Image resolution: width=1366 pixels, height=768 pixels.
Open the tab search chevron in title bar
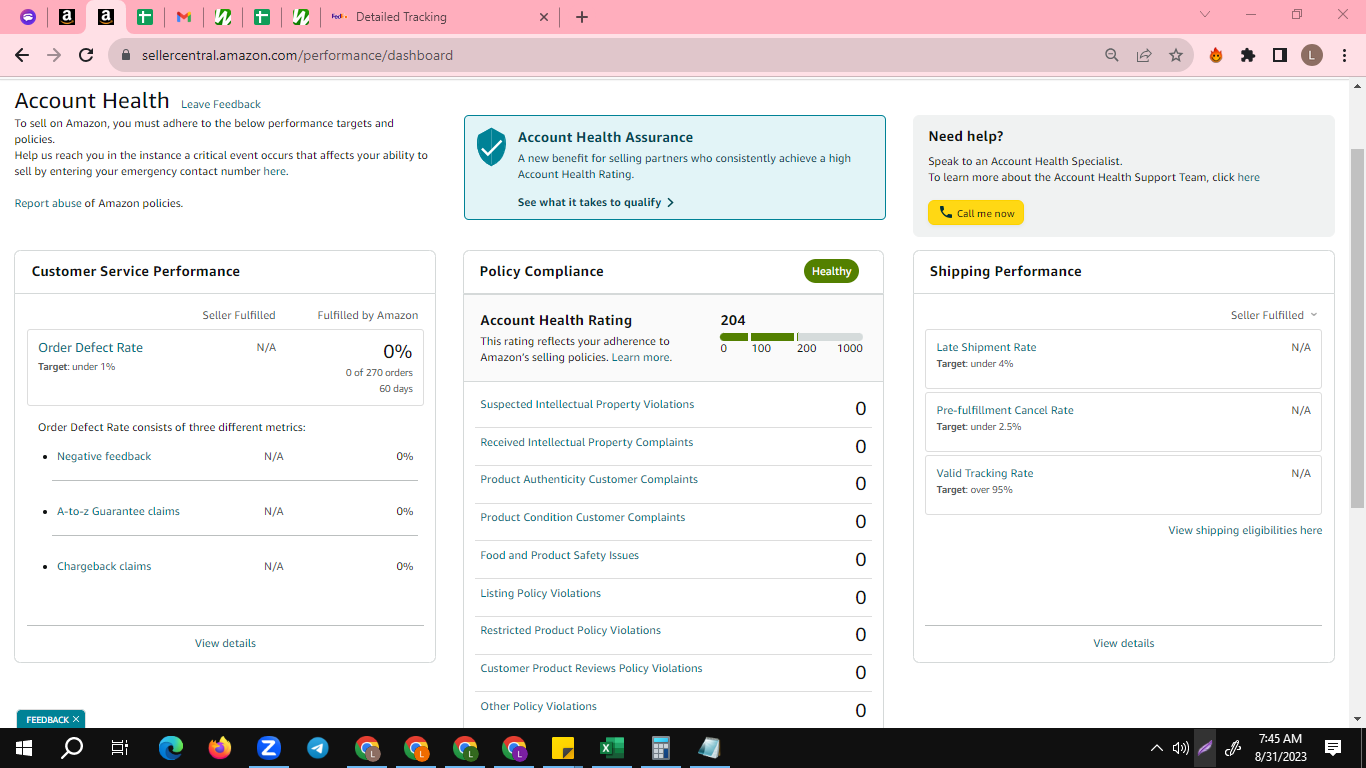tap(1205, 15)
